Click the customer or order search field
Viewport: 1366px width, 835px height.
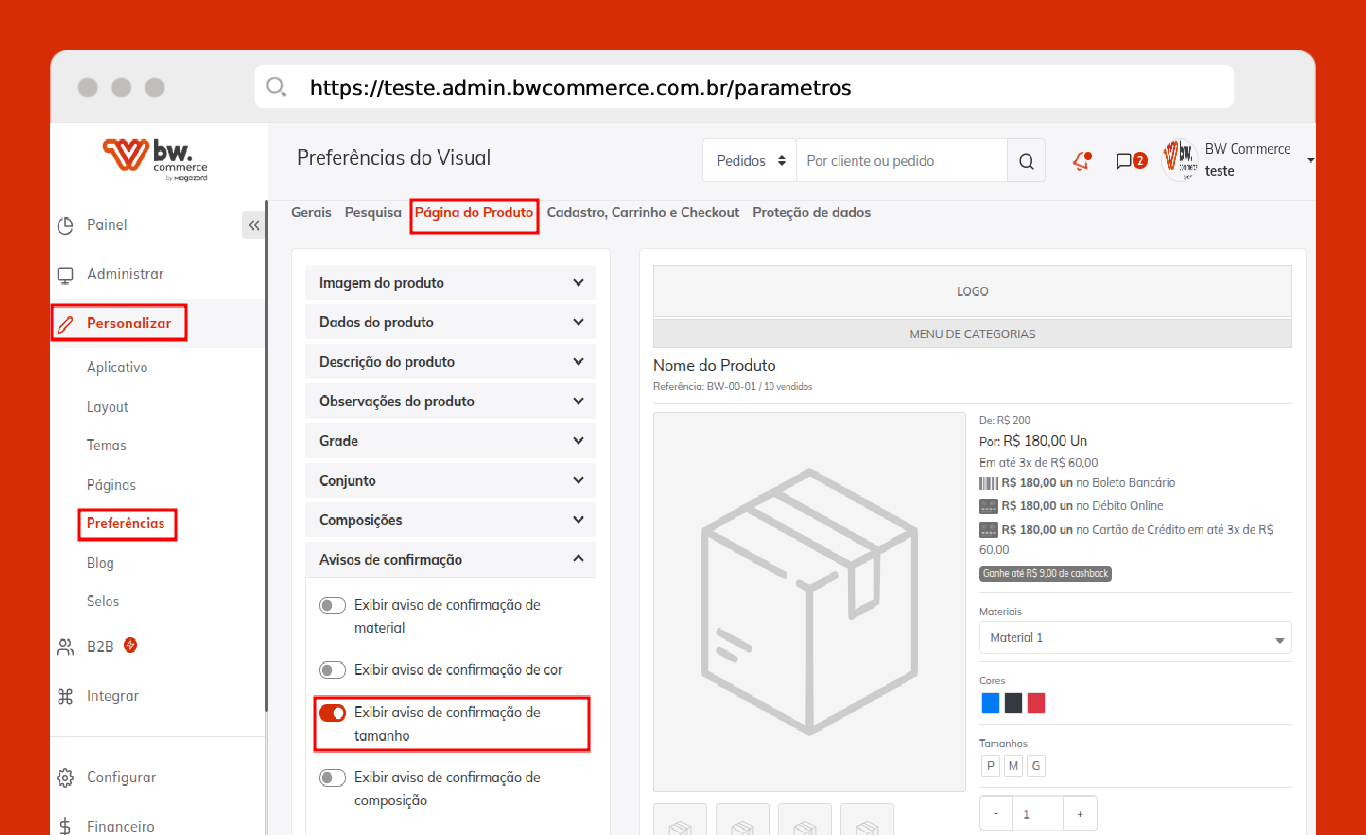[900, 161]
